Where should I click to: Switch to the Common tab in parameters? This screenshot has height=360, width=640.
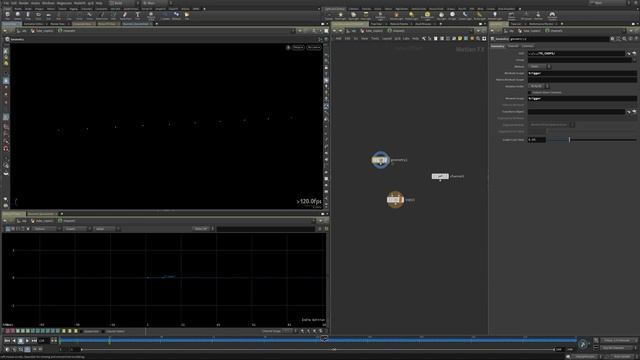pyautogui.click(x=527, y=46)
